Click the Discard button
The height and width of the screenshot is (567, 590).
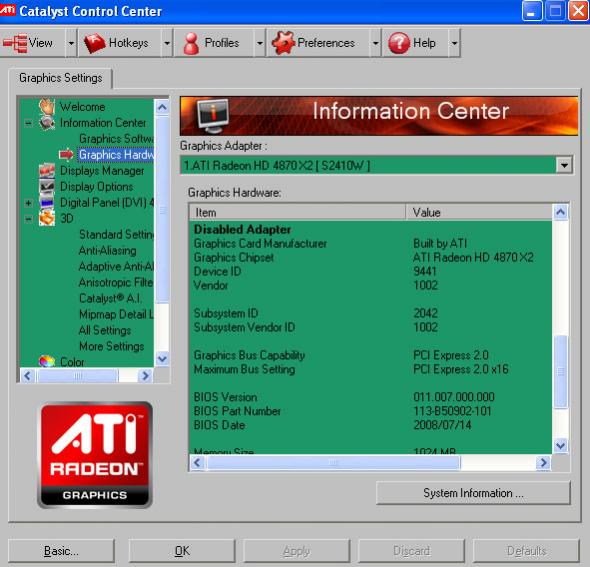click(411, 551)
